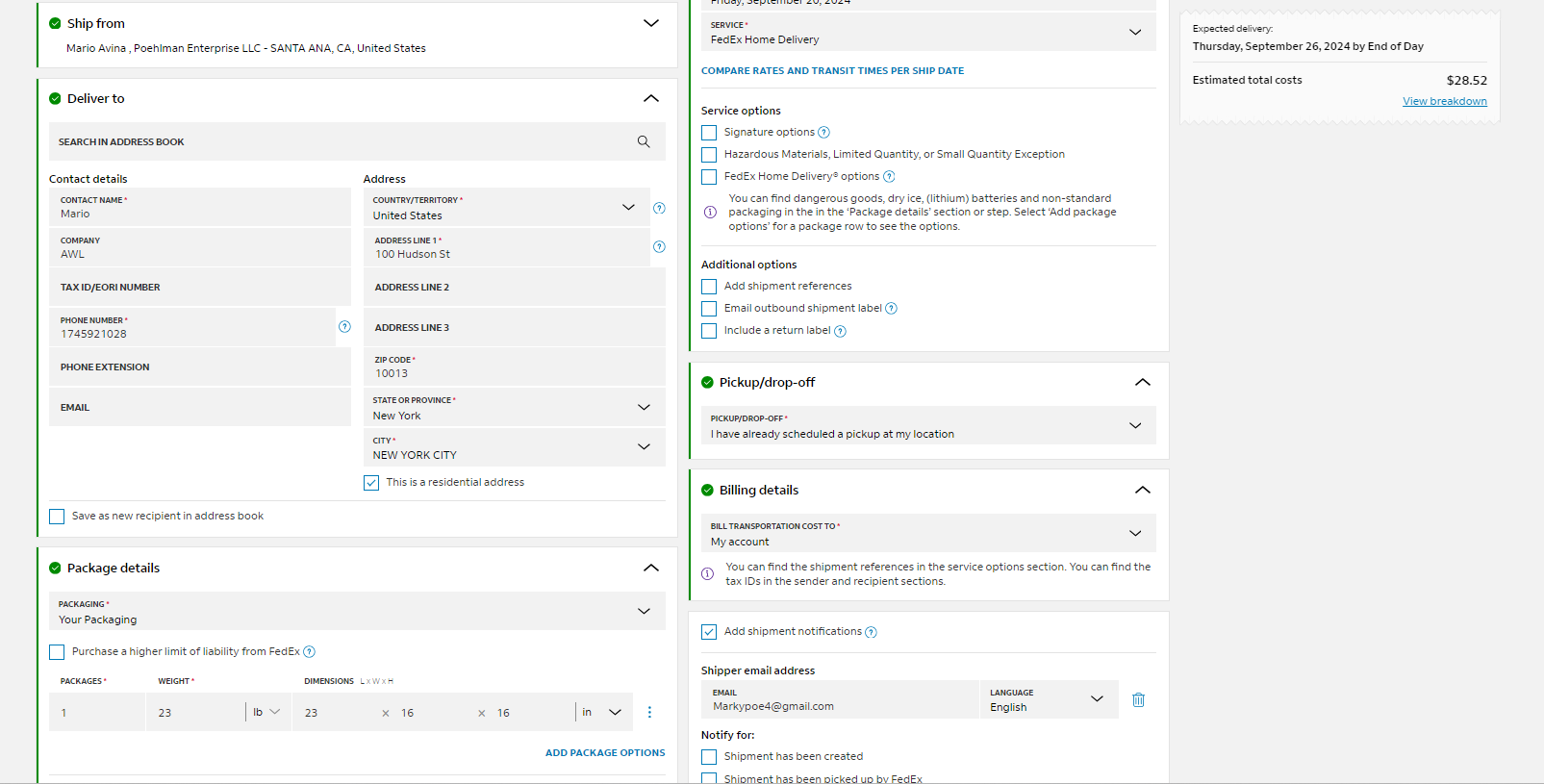Click the Search in Address Book field
Image resolution: width=1544 pixels, height=784 pixels.
click(x=357, y=141)
